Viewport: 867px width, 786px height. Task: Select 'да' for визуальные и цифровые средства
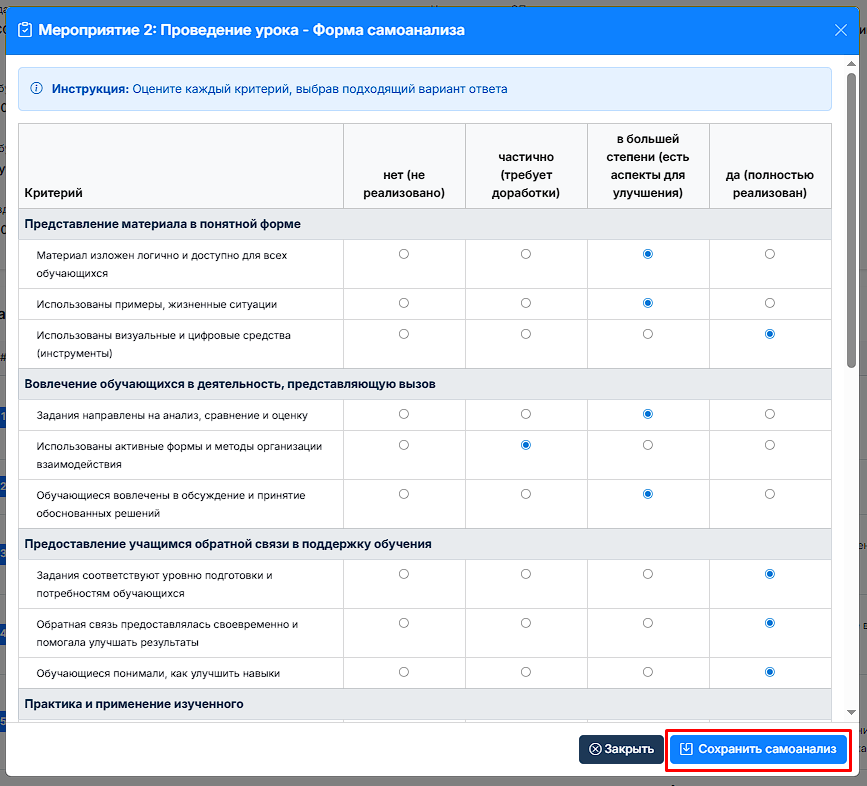[x=770, y=334]
